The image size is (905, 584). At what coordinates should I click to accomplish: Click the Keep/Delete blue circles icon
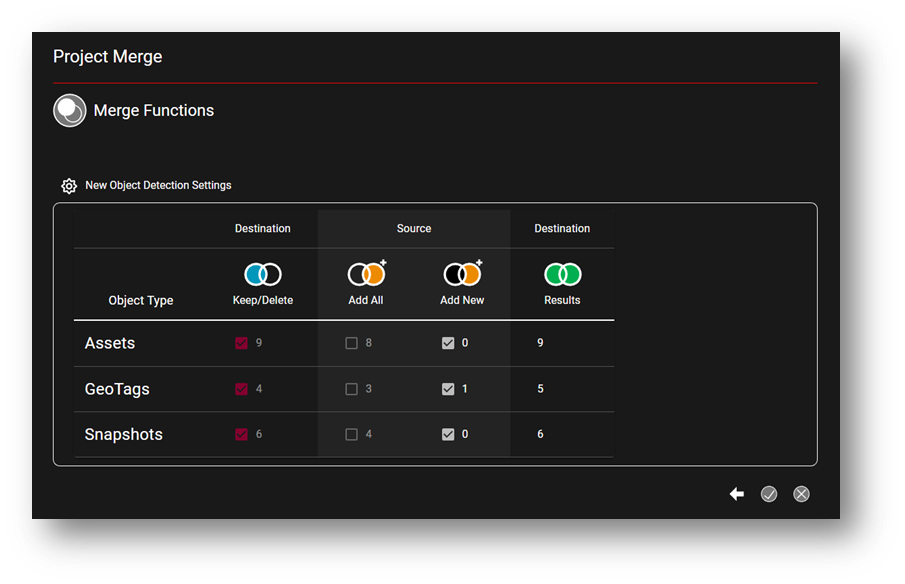click(x=263, y=274)
